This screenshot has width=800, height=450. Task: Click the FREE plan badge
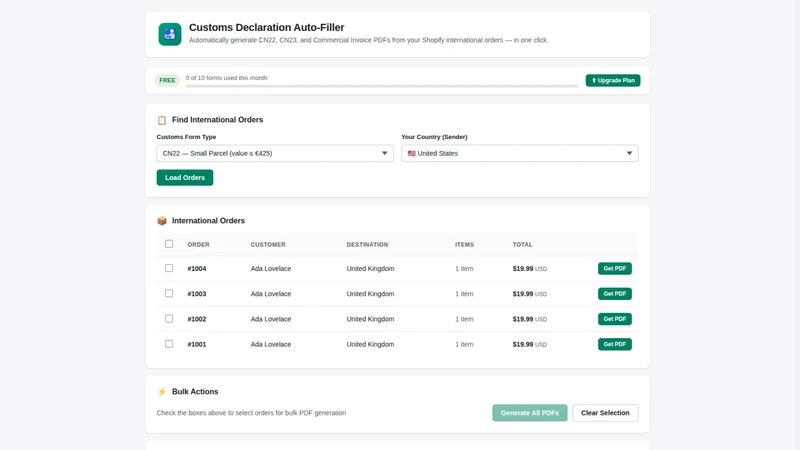click(x=167, y=81)
